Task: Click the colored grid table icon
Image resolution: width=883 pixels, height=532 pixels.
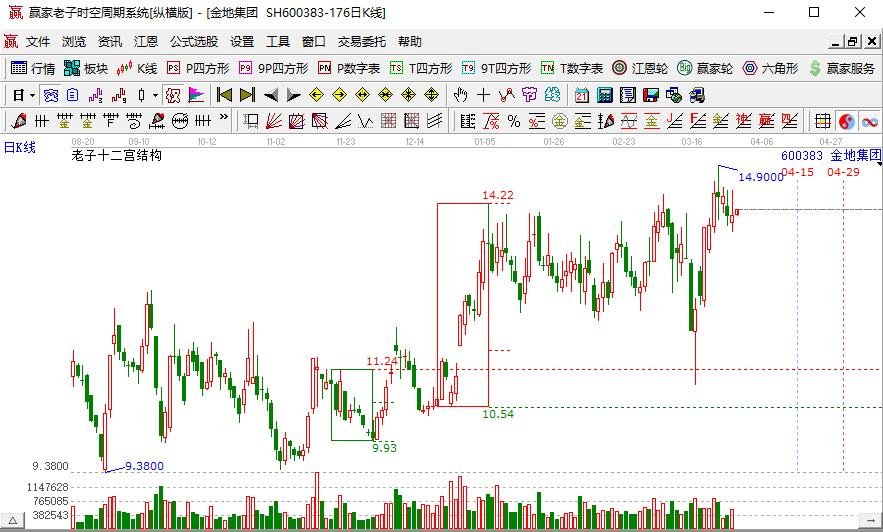Action: point(823,120)
